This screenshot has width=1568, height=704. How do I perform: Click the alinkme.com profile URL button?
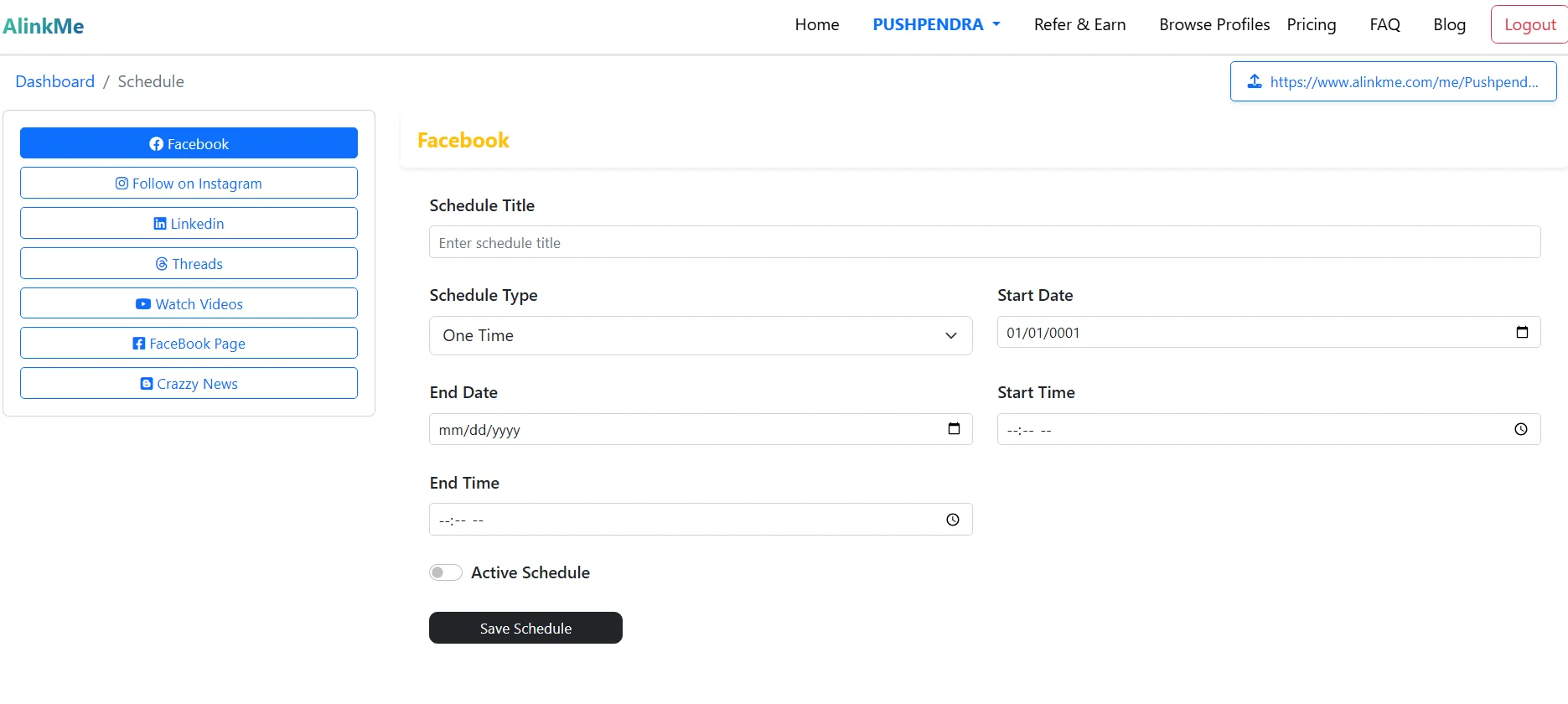pyautogui.click(x=1393, y=81)
